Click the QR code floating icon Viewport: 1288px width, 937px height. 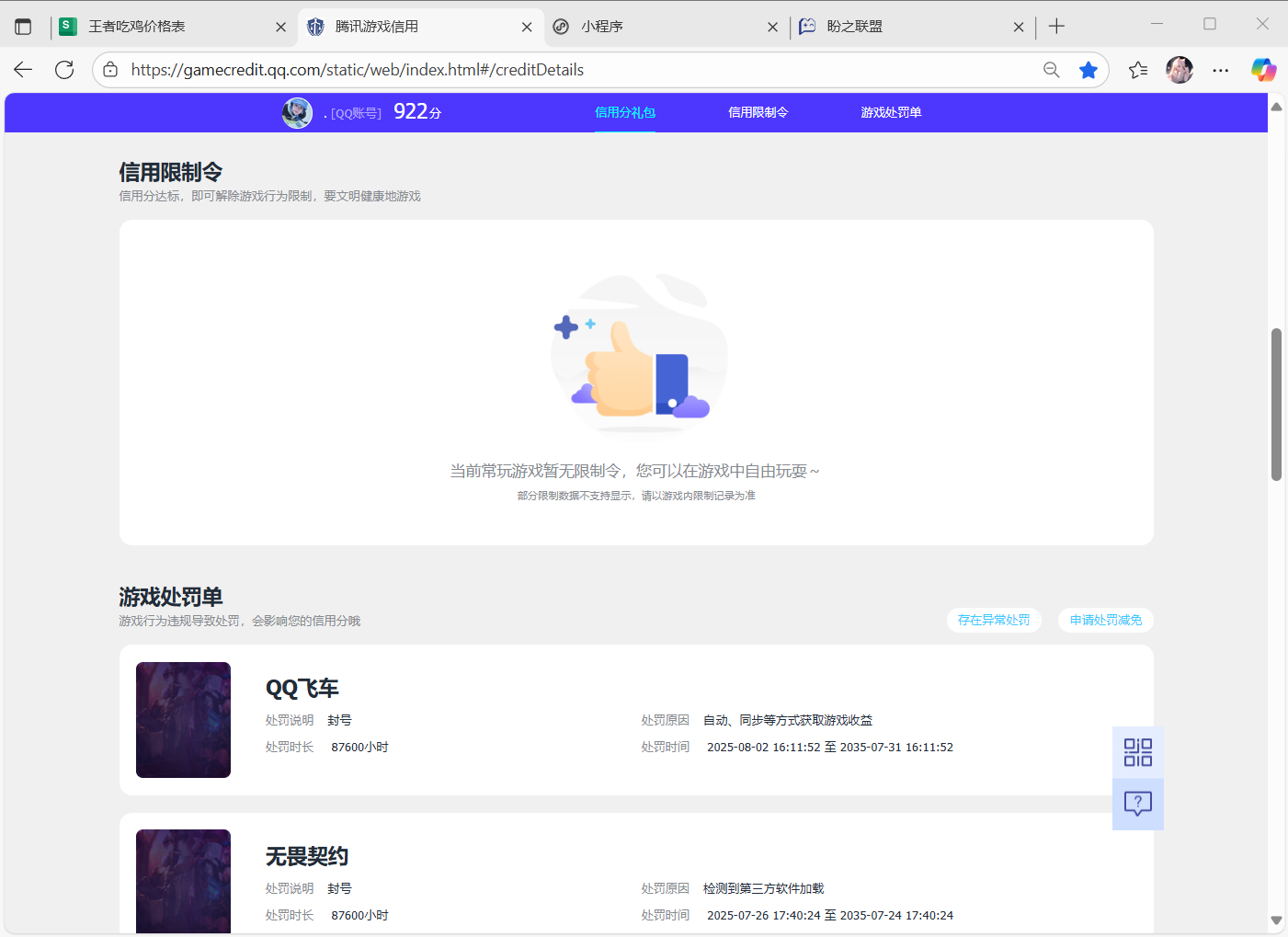pyautogui.click(x=1138, y=752)
